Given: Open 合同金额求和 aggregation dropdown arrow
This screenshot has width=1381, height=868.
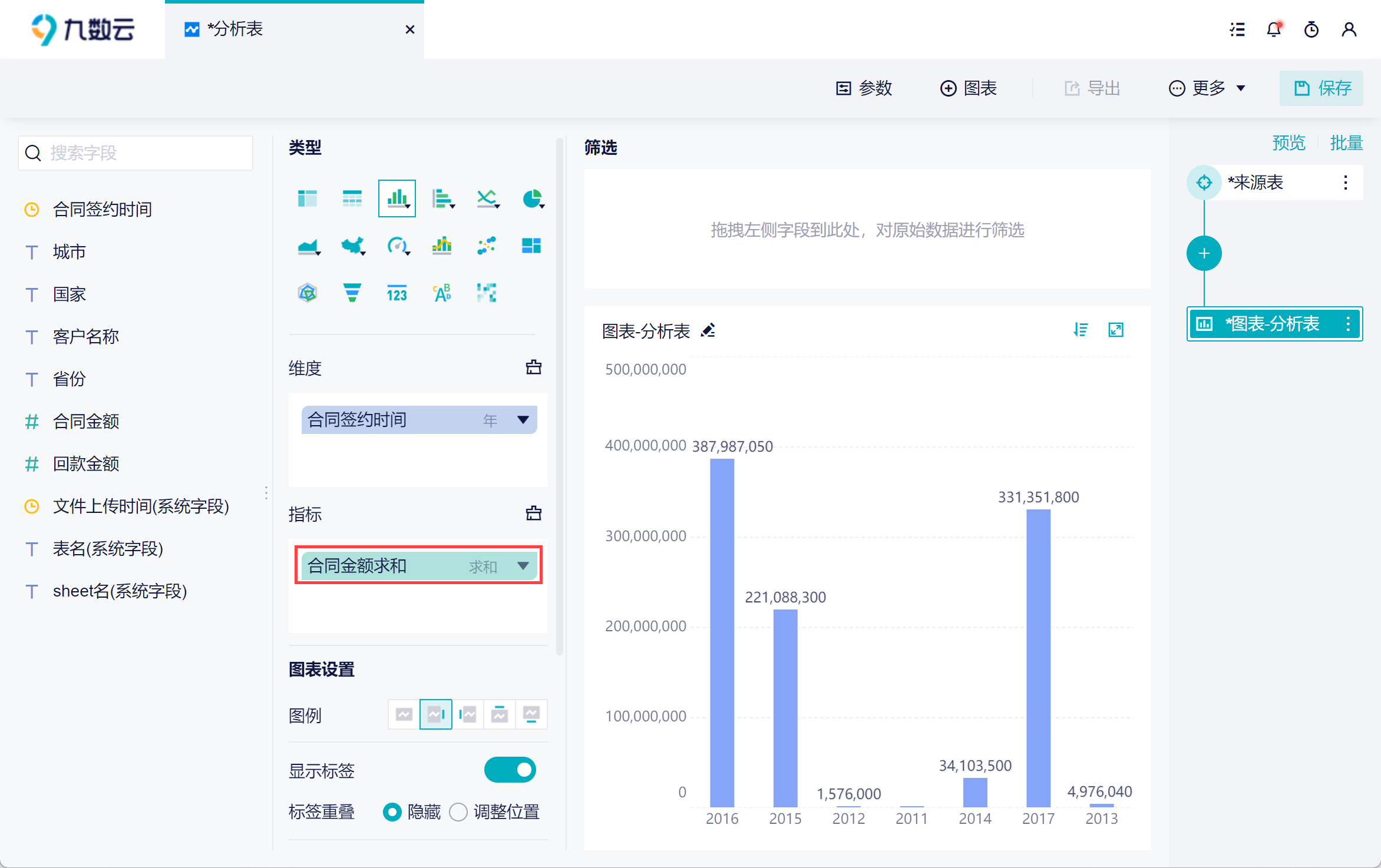Looking at the screenshot, I should coord(523,566).
